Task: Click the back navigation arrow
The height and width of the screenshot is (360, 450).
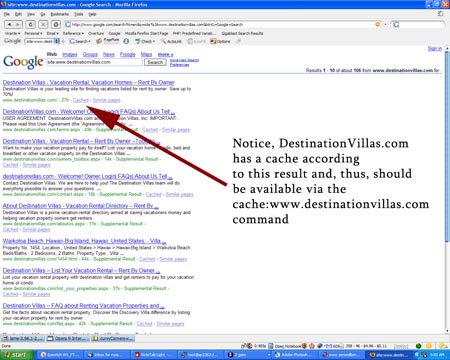Action: [9, 24]
